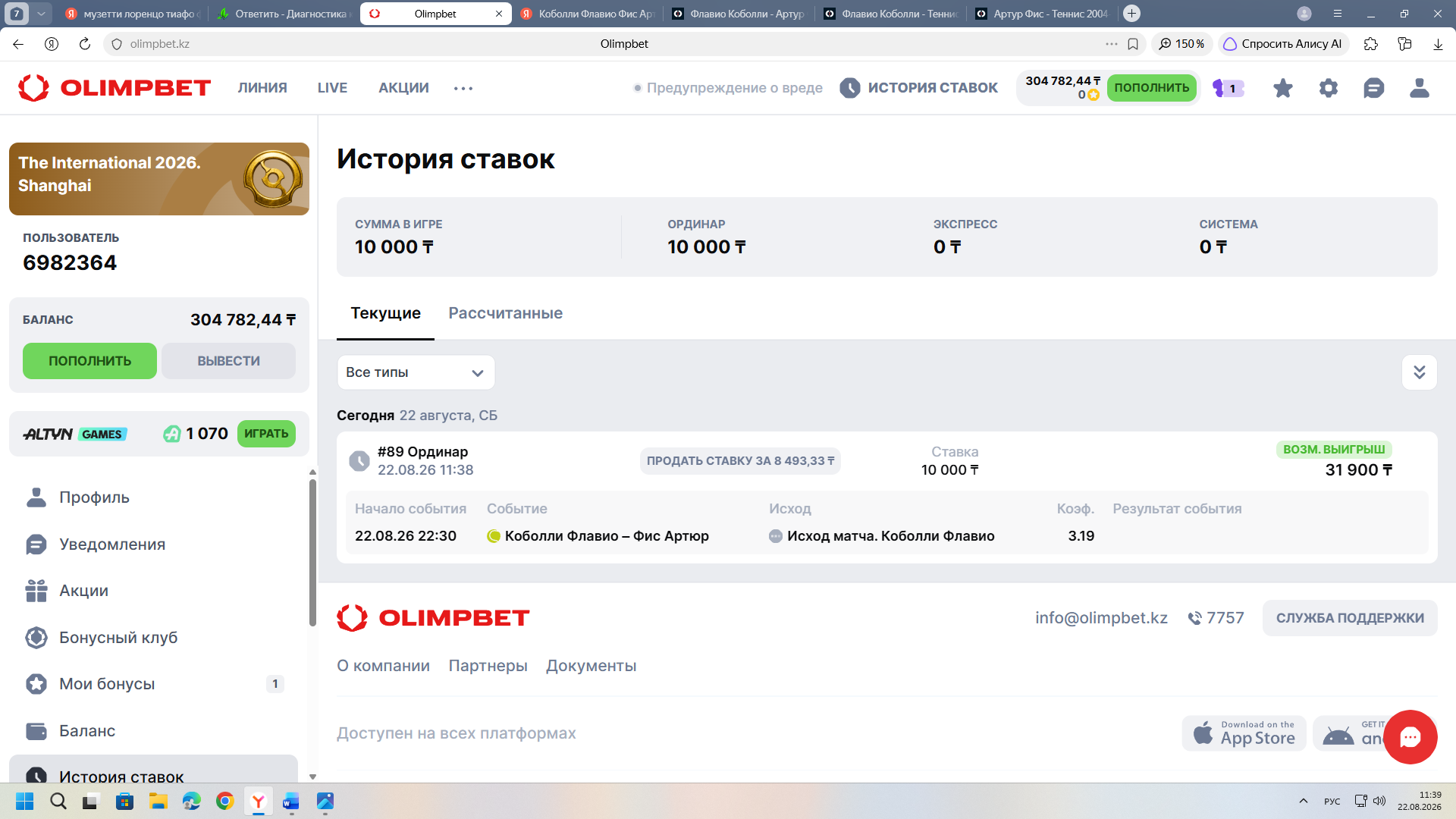
Task: Select the Текущие tab
Action: (x=385, y=313)
